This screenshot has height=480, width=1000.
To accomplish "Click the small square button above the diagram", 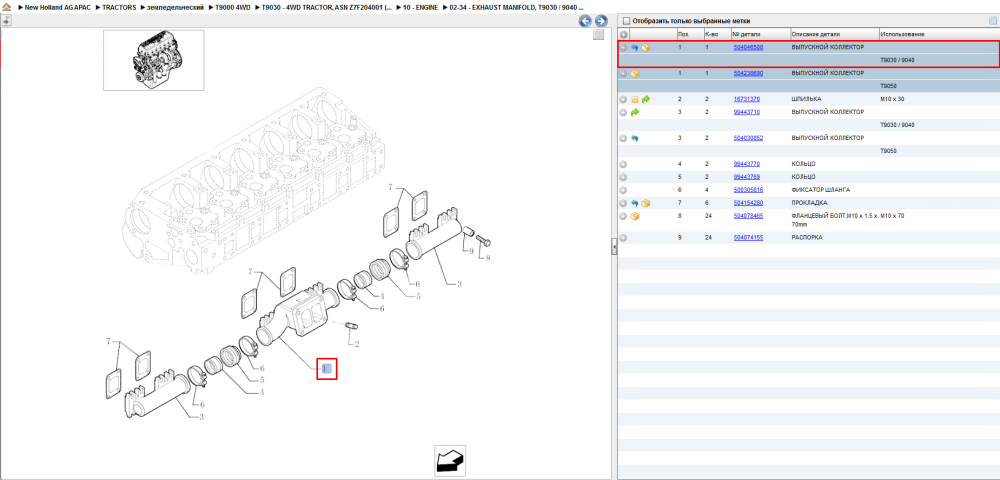I will click(598, 35).
